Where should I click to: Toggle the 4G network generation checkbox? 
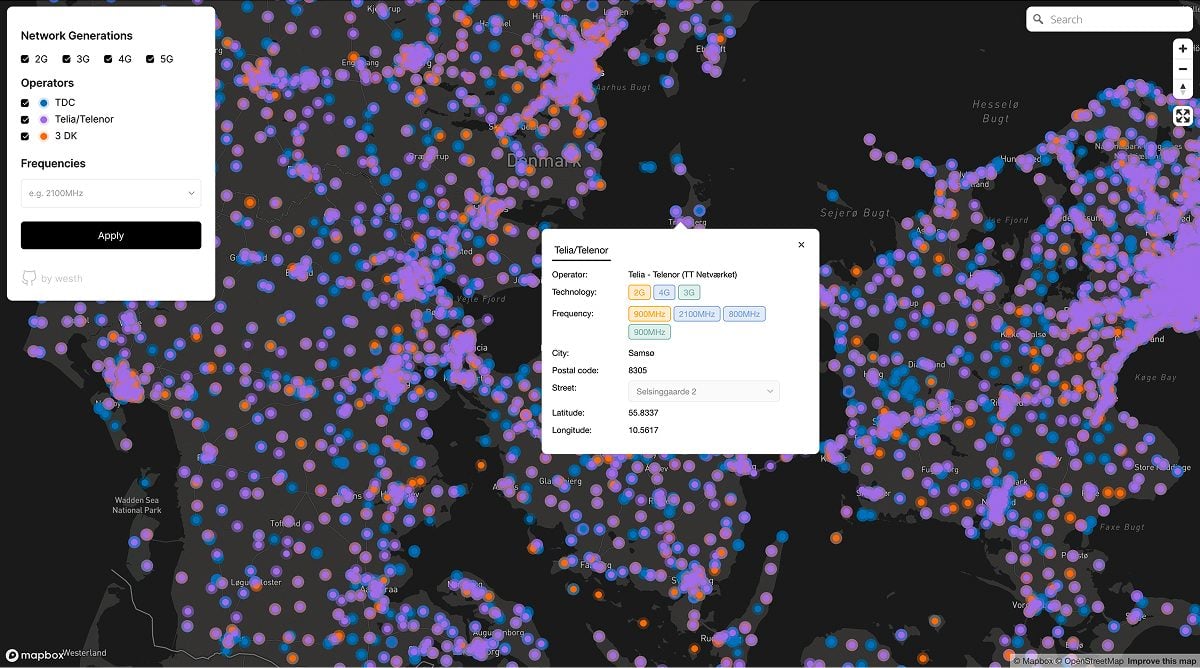pos(108,59)
